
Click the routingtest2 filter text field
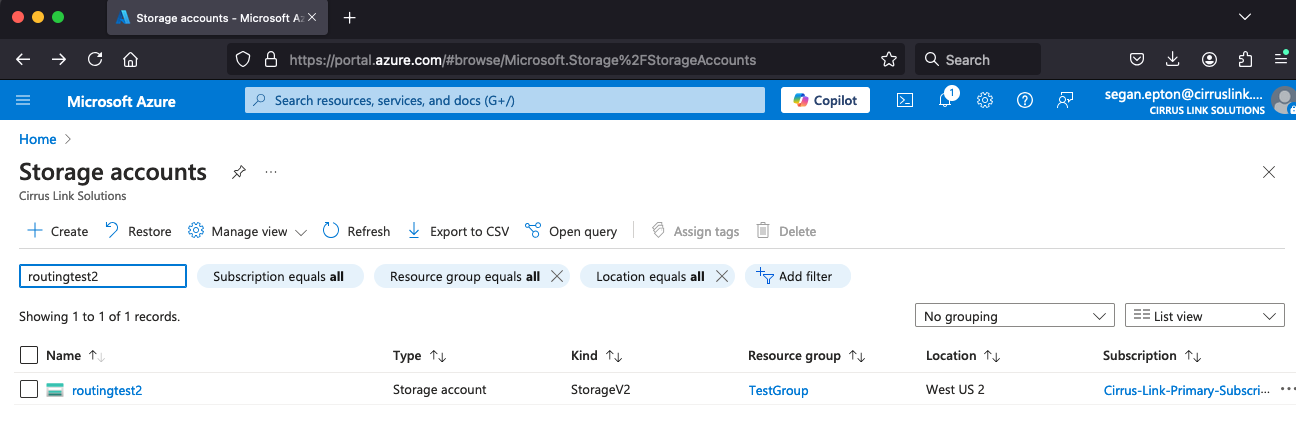click(103, 276)
